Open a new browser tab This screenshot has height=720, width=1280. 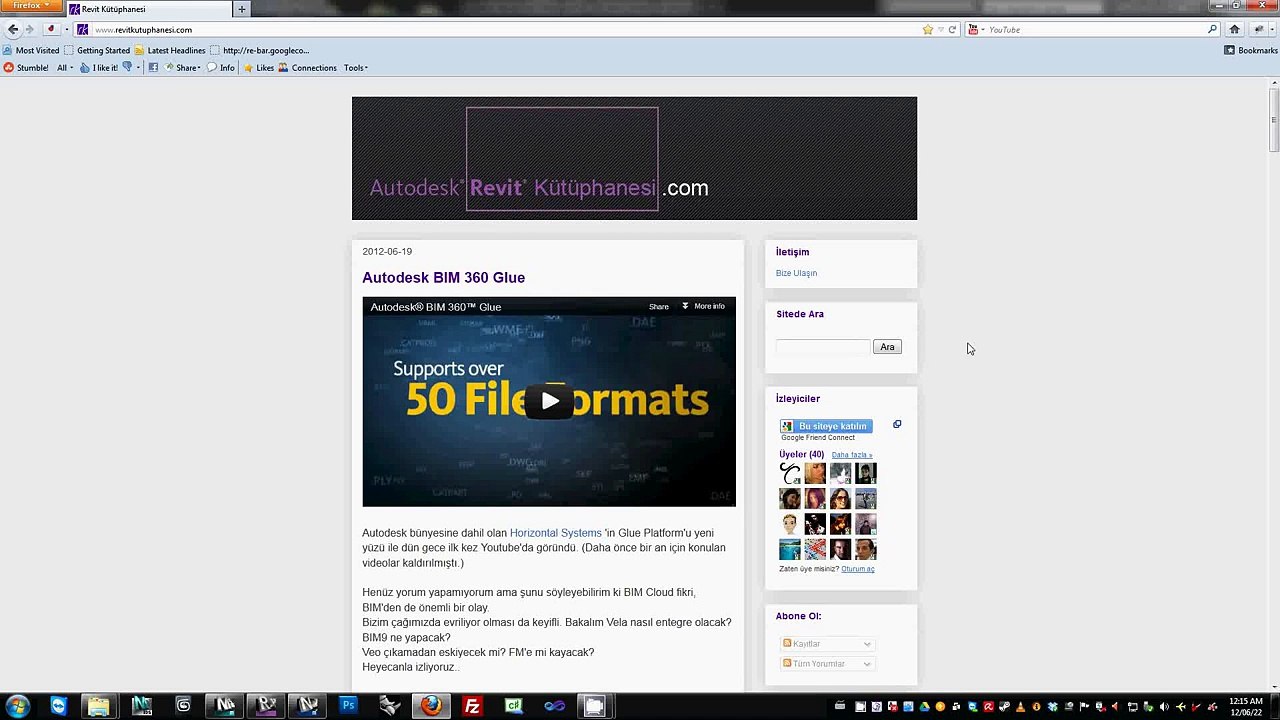[241, 9]
